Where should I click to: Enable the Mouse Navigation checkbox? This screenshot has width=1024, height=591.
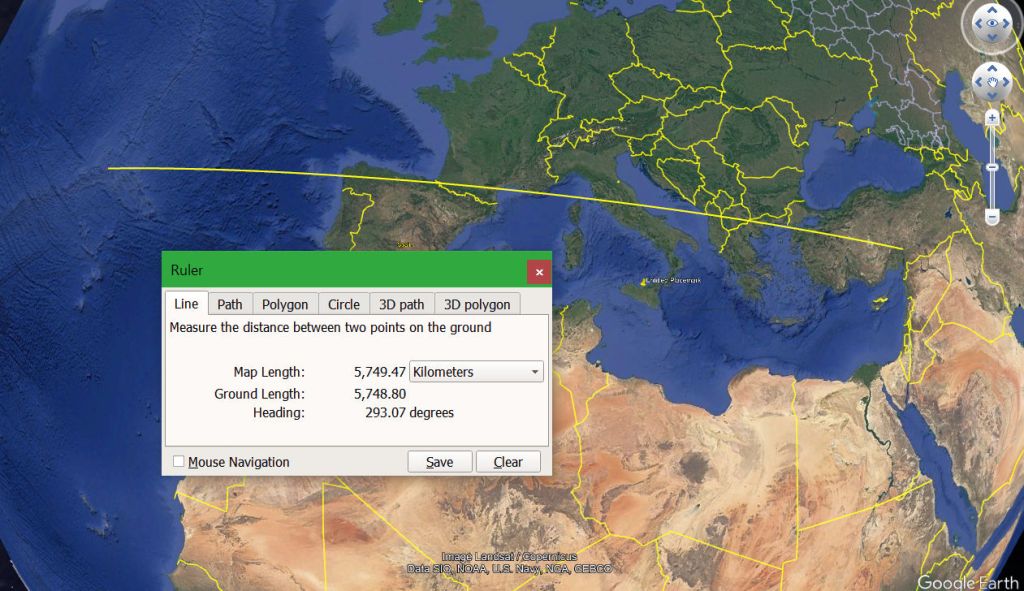pyautogui.click(x=179, y=462)
